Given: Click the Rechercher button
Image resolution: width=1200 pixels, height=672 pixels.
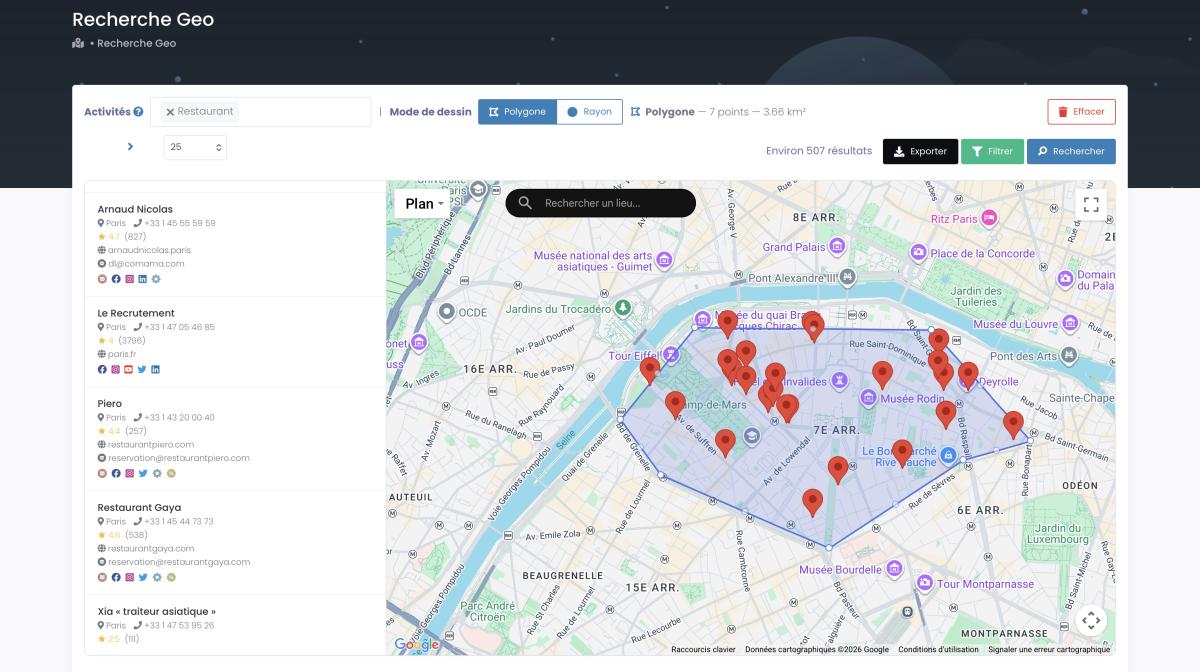Looking at the screenshot, I should pos(1070,151).
